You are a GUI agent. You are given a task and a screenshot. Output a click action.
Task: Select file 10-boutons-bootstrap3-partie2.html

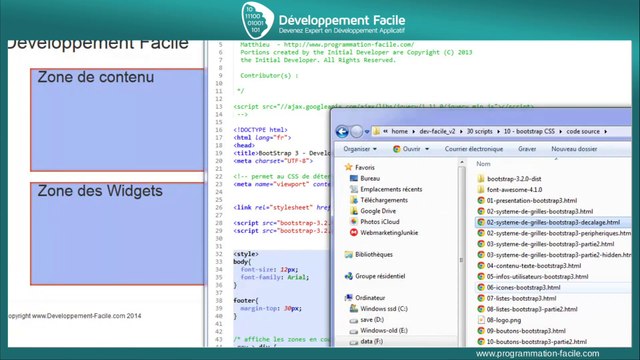coord(532,342)
